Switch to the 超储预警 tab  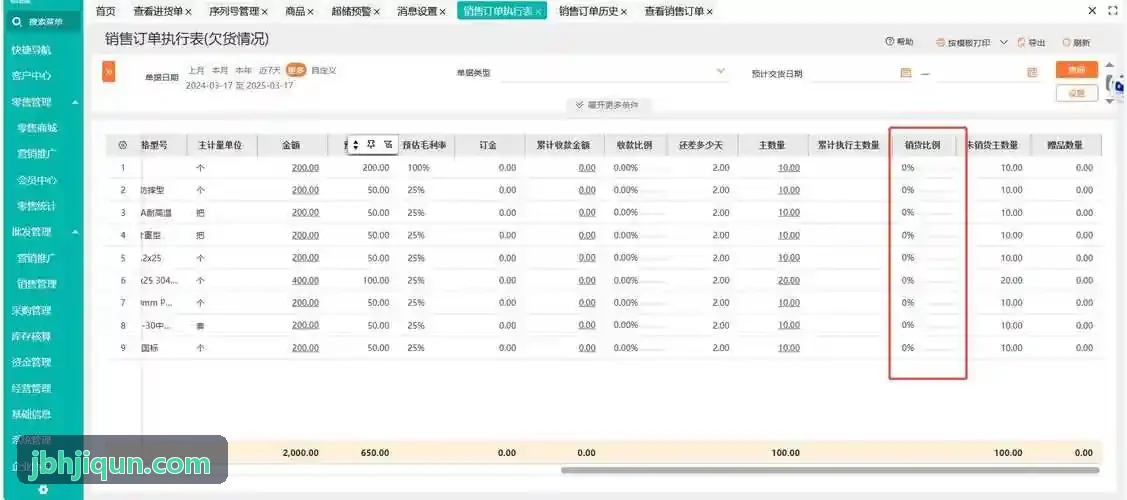point(351,11)
